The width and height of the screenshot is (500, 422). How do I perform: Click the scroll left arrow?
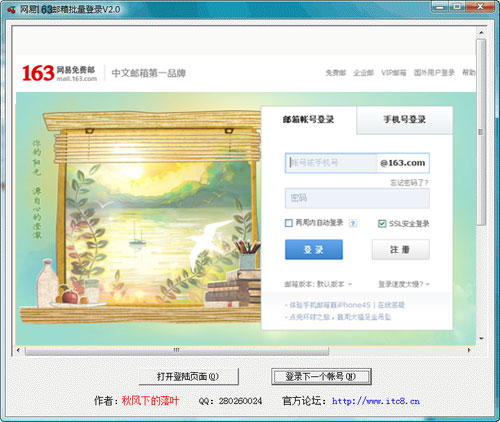pyautogui.click(x=18, y=350)
